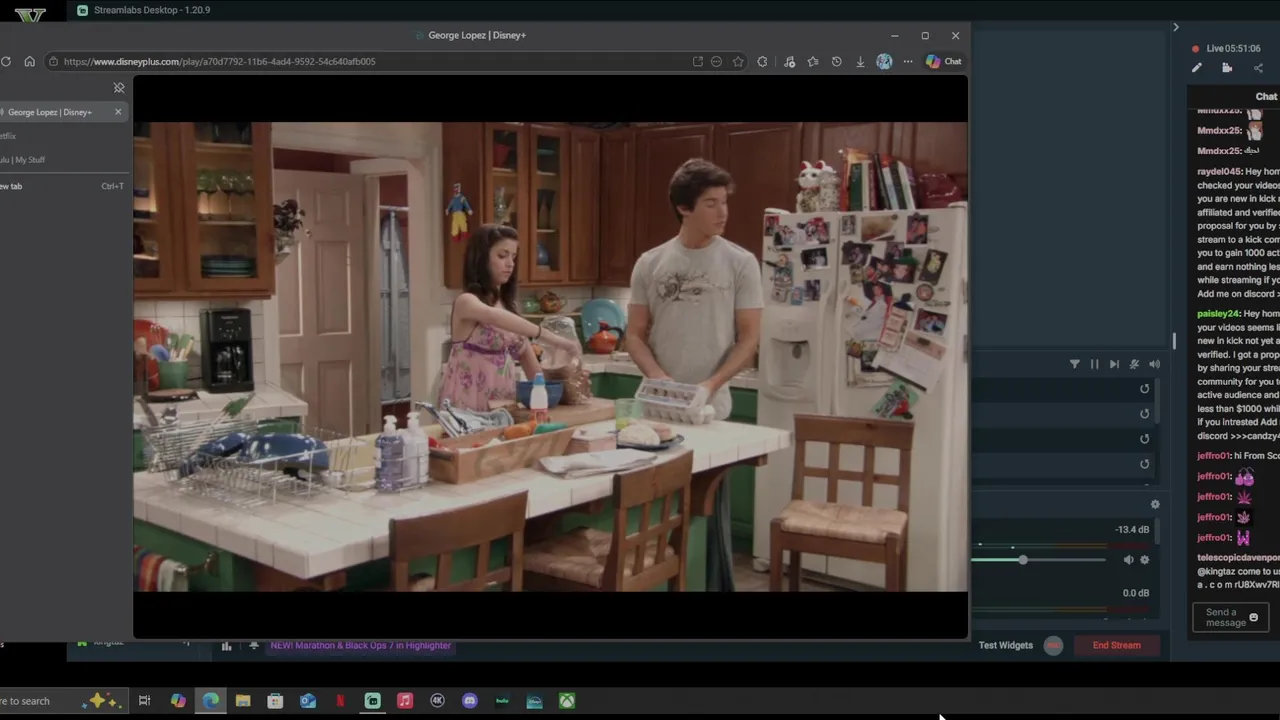Open Copilot Chat in browser
This screenshot has height=720, width=1280.
point(943,61)
